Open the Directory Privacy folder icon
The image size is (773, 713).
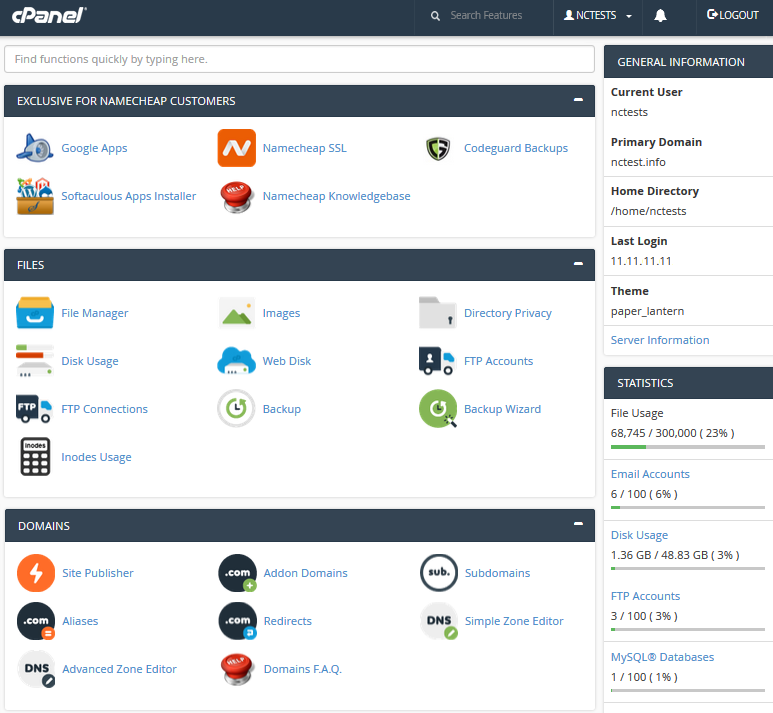pos(437,313)
